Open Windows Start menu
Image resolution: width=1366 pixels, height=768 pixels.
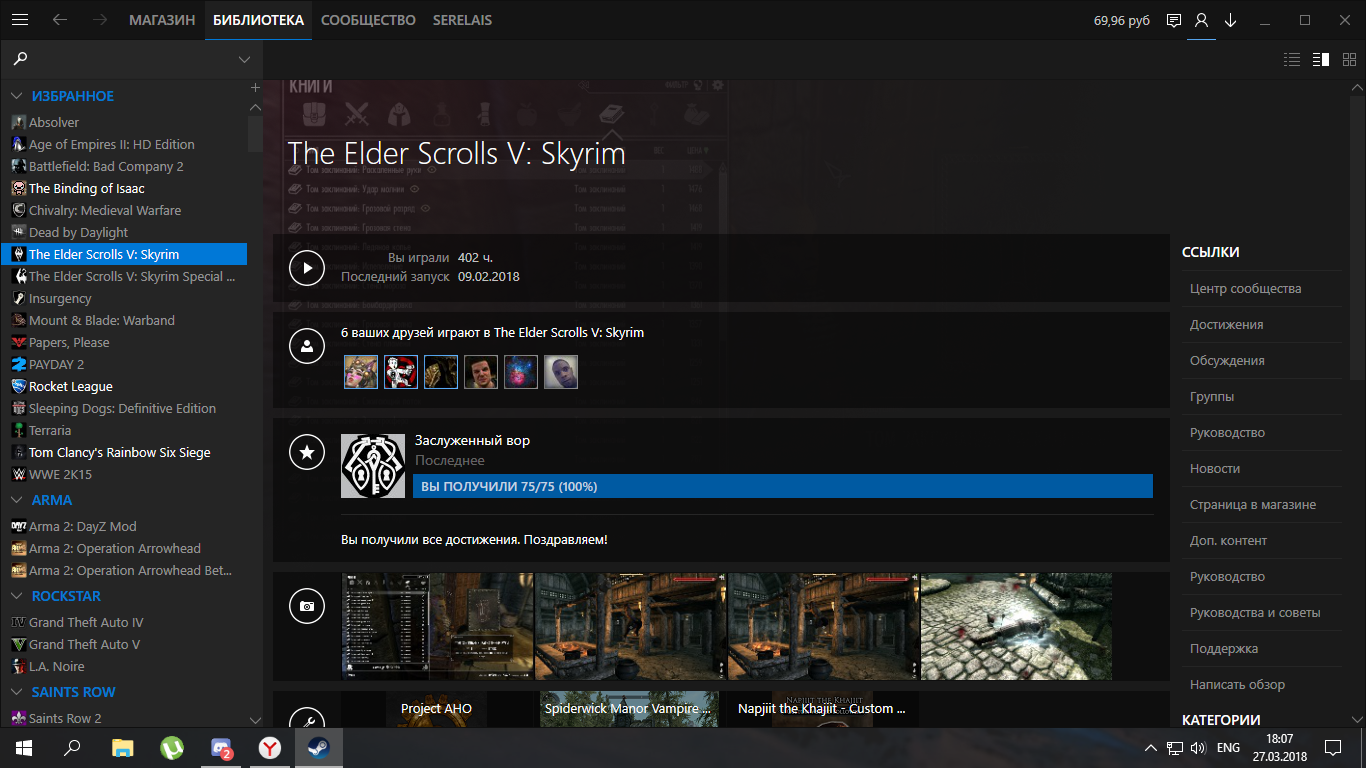click(24, 747)
